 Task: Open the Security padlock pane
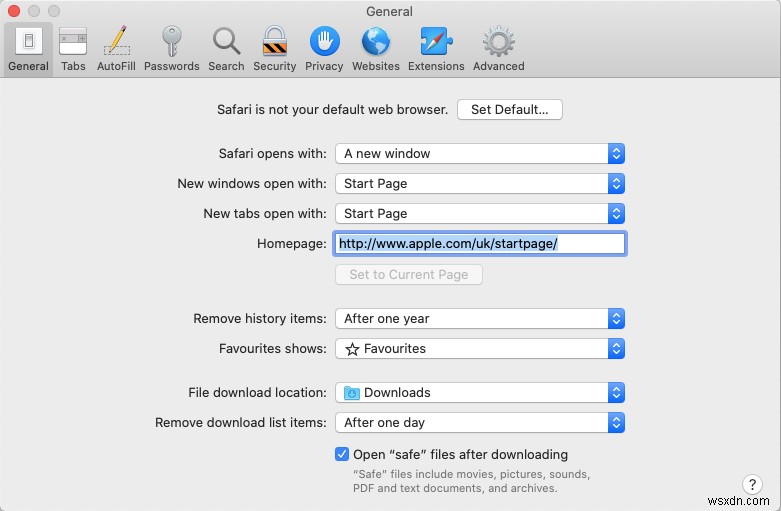274,48
